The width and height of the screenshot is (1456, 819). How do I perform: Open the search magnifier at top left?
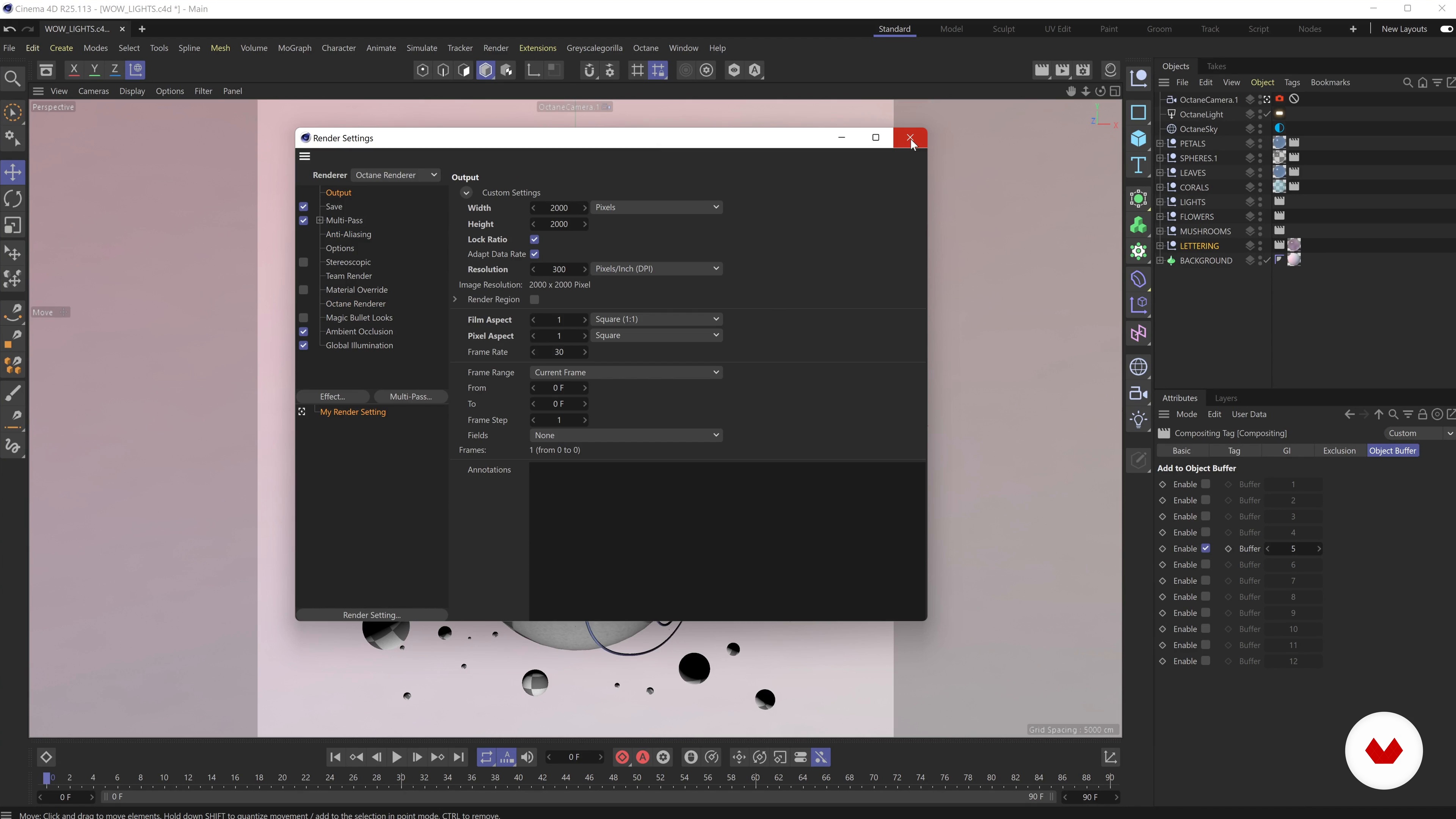[13, 78]
